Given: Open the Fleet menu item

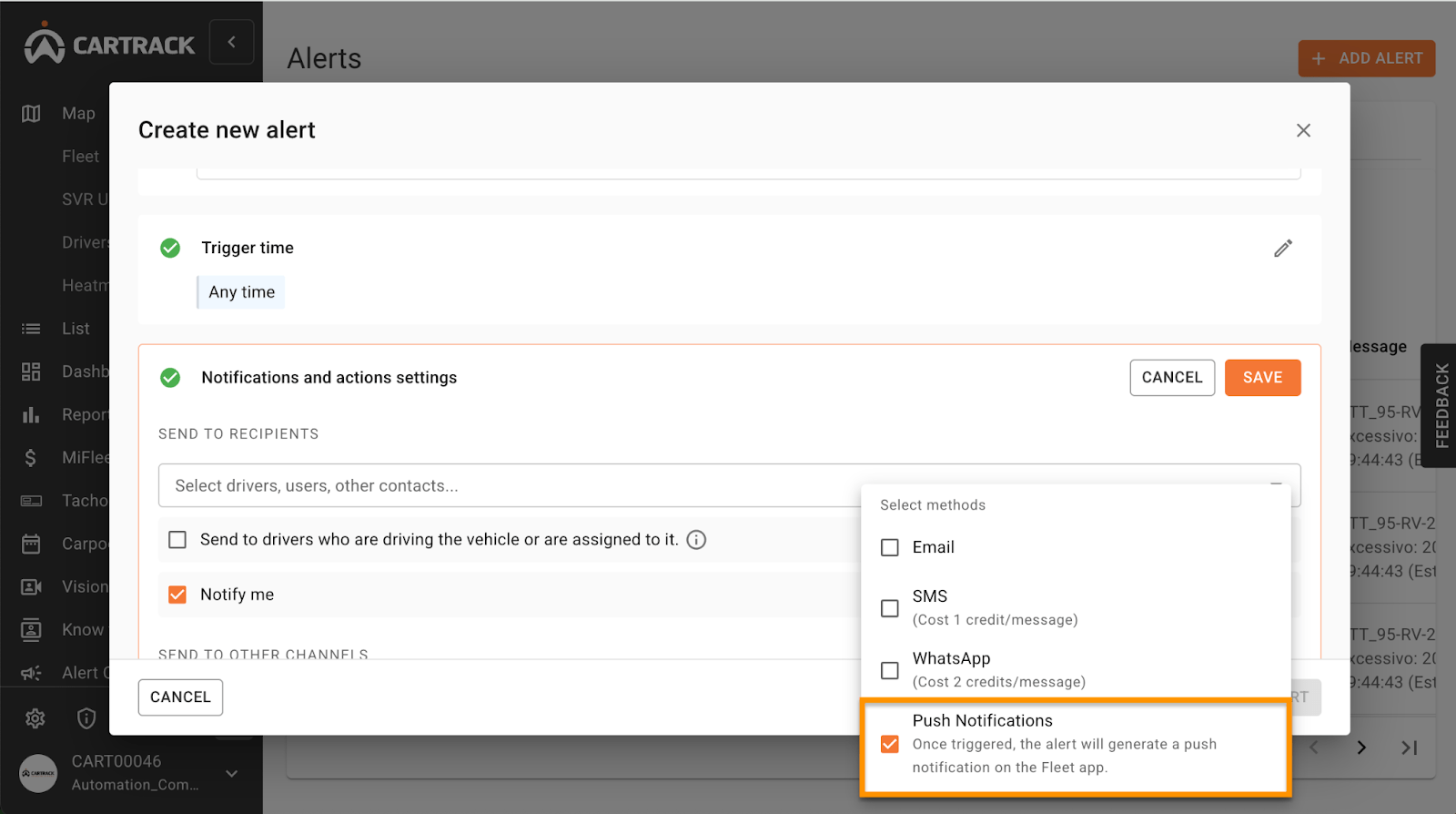Looking at the screenshot, I should pyautogui.click(x=80, y=157).
